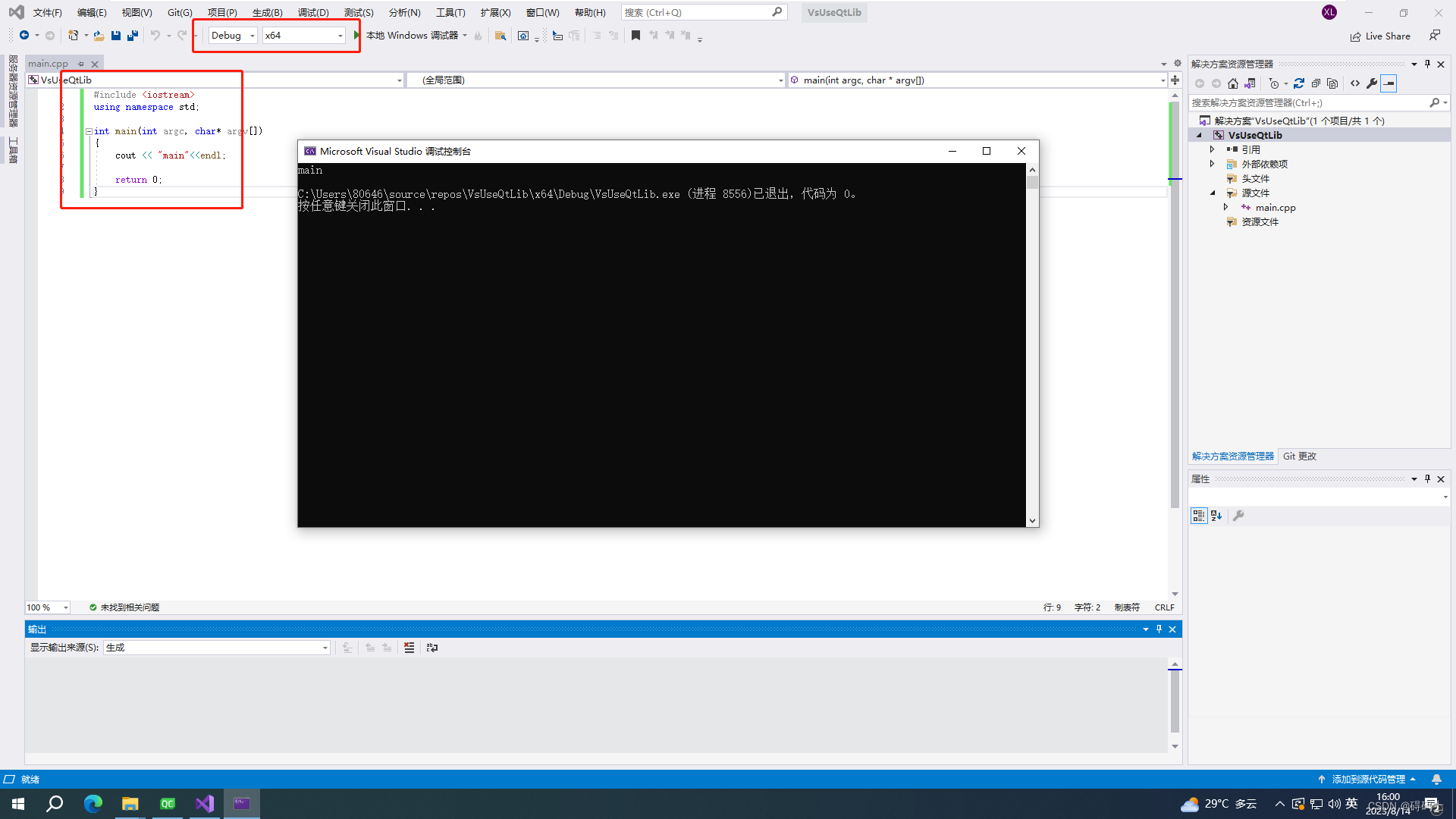This screenshot has height=819, width=1456.
Task: Adjust editor zoom using the 100% control
Action: pos(47,607)
